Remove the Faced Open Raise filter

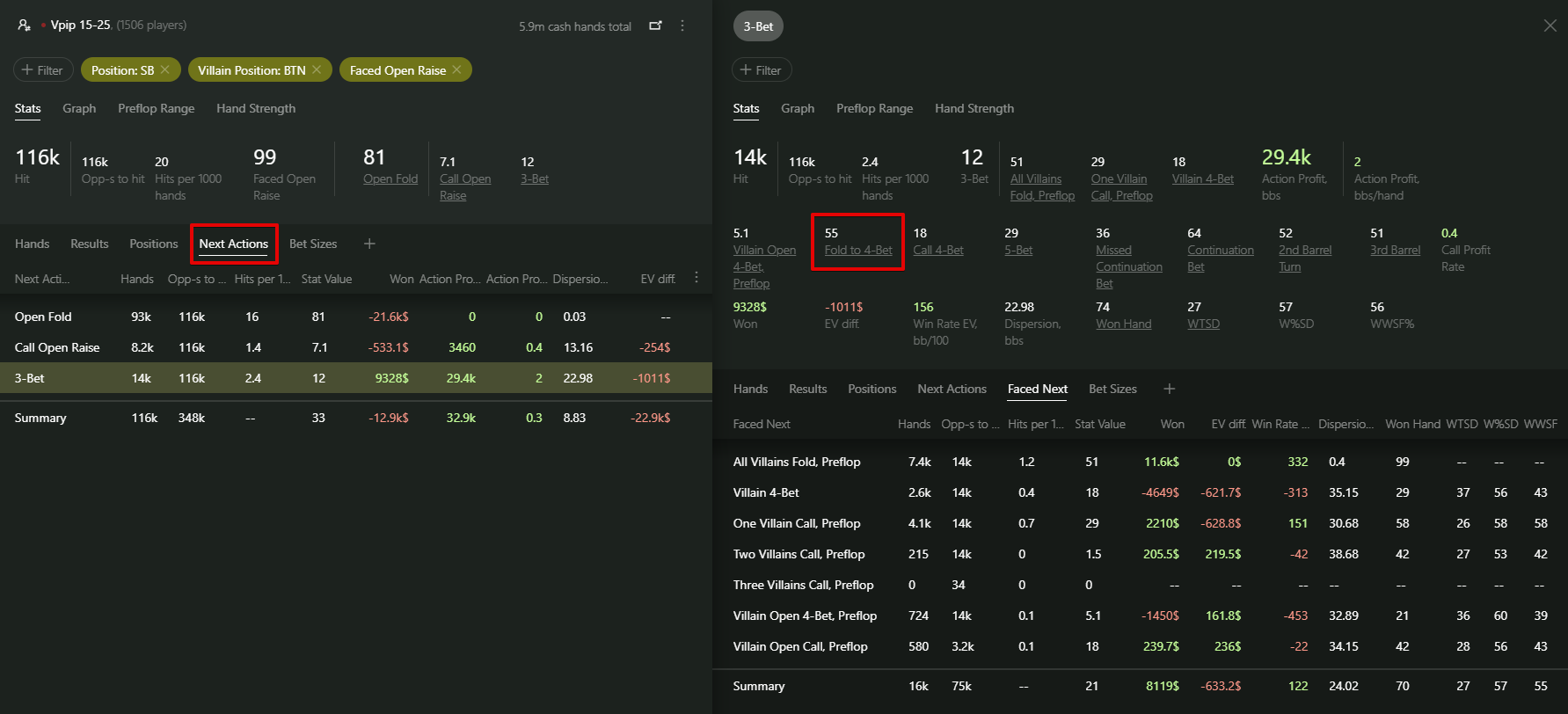[x=456, y=70]
